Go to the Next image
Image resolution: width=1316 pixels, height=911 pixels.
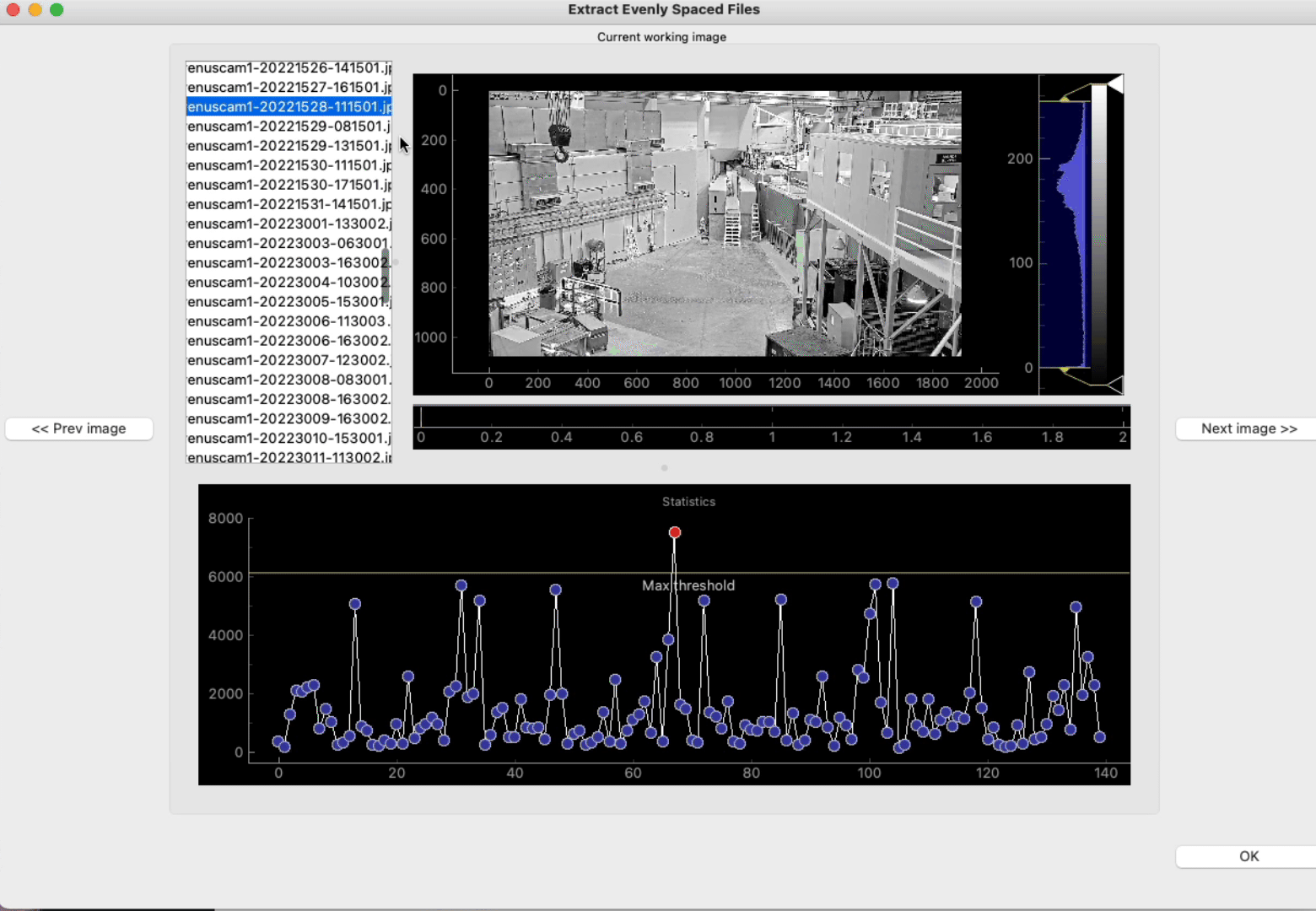click(x=1249, y=429)
